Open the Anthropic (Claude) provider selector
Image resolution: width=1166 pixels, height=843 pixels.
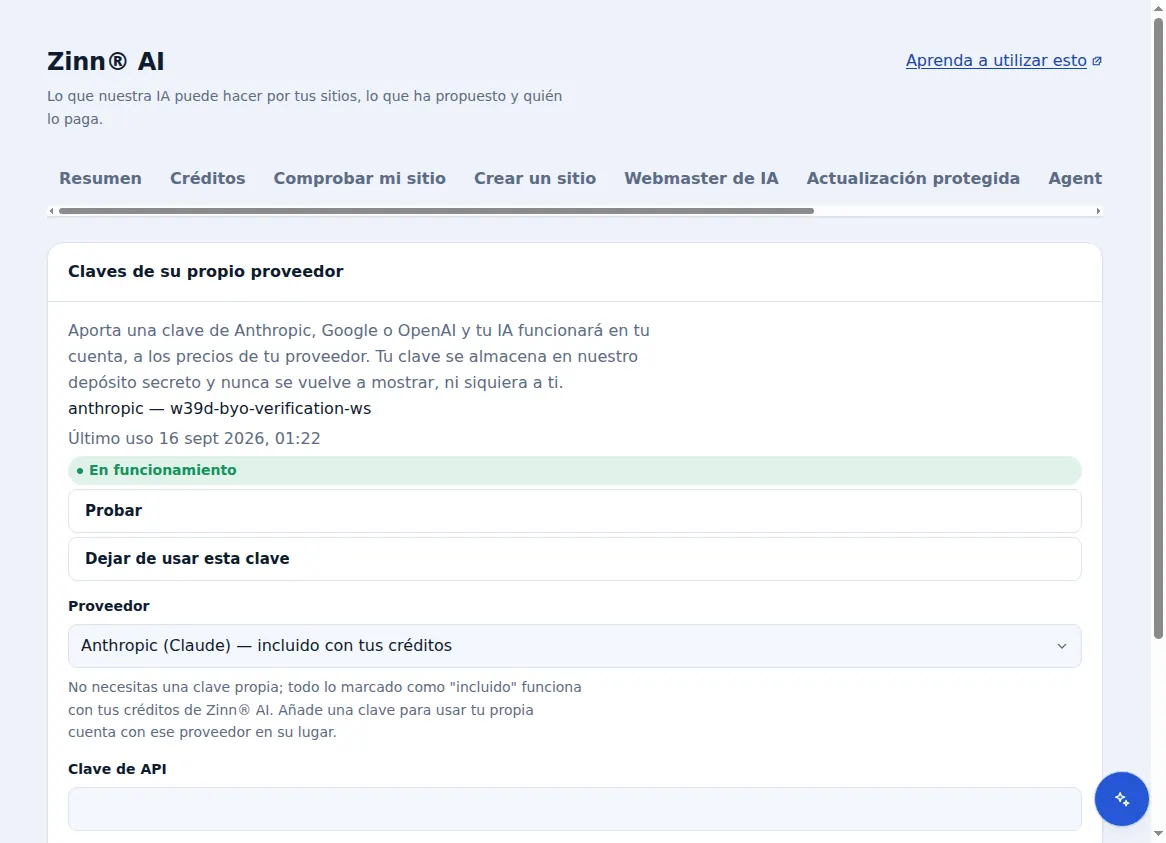click(x=574, y=646)
